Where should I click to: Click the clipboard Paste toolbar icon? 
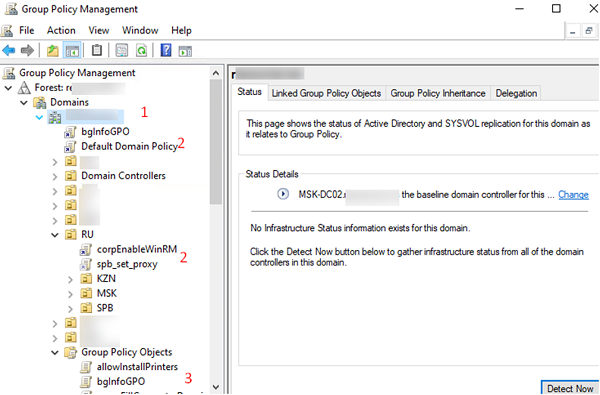(97, 50)
